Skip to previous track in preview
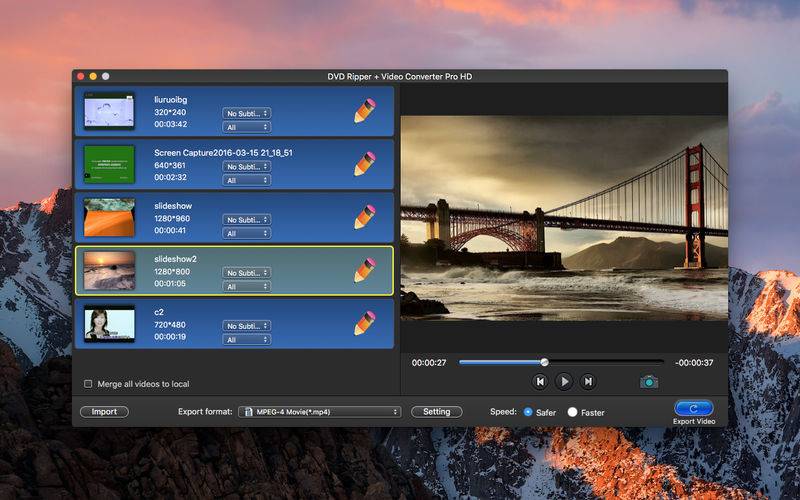Image resolution: width=800 pixels, height=500 pixels. coord(540,382)
